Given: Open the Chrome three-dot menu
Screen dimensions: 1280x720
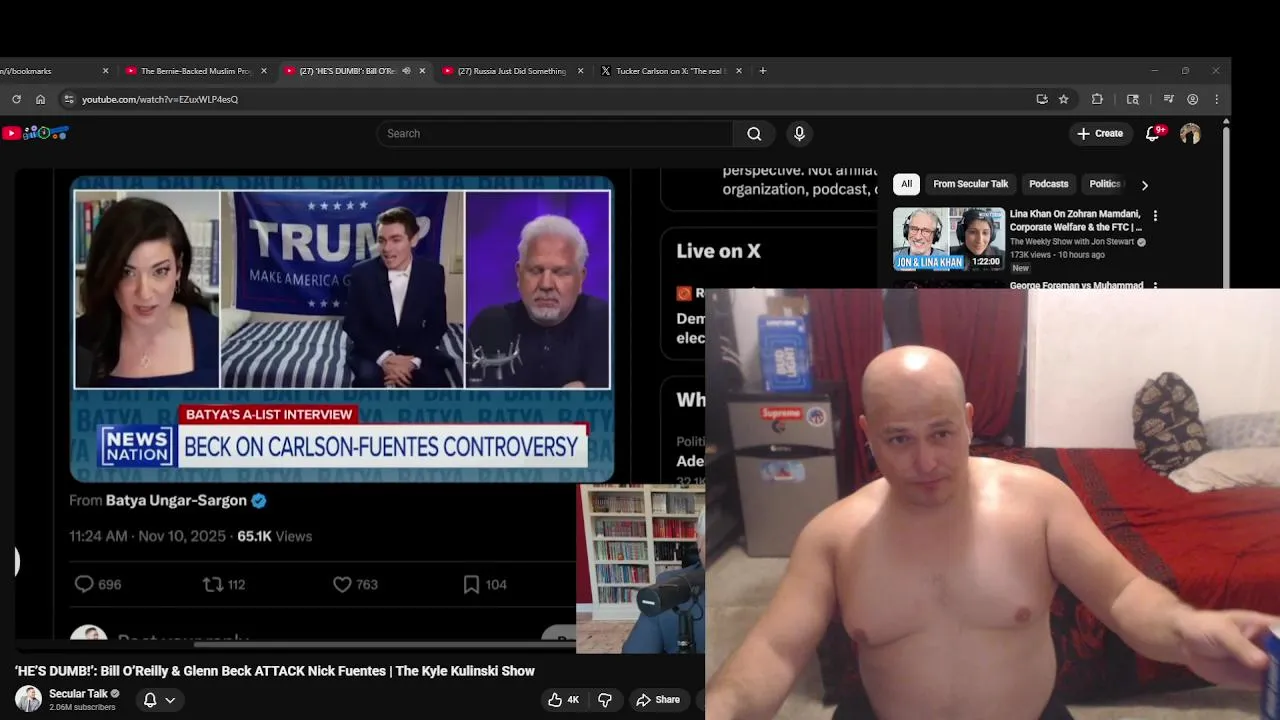Looking at the screenshot, I should 1216,99.
